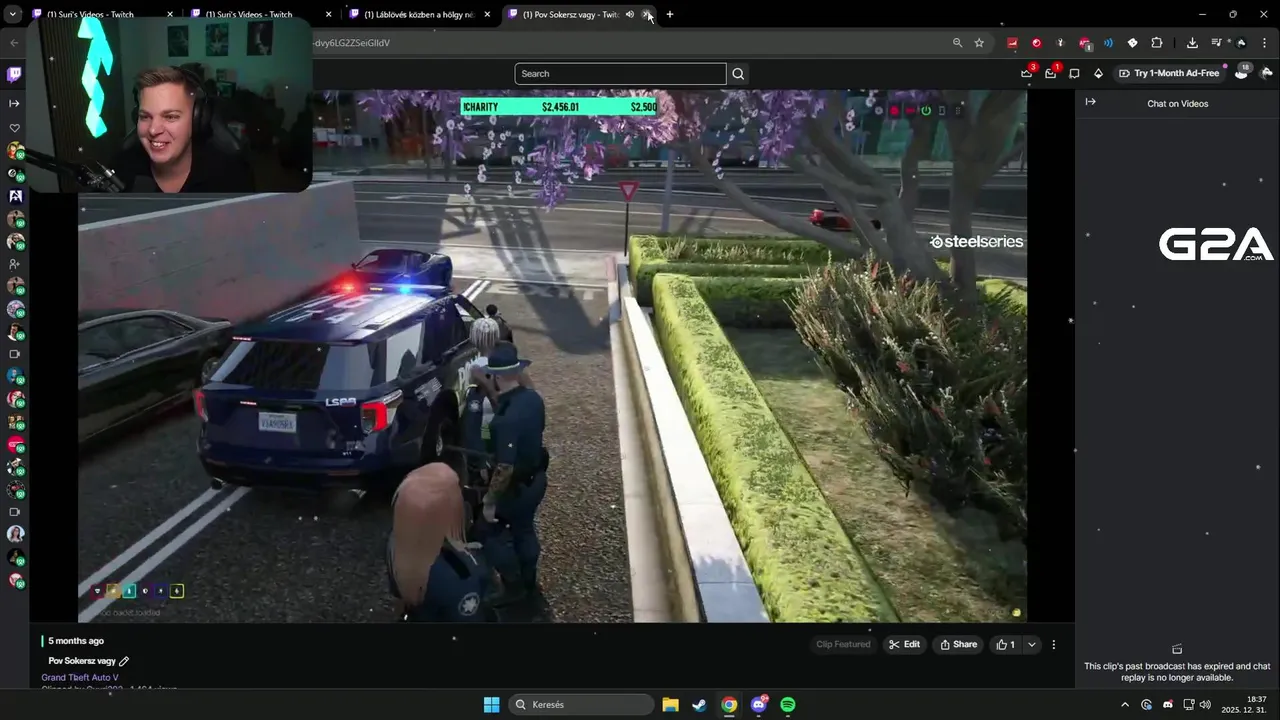Click the G2A sponsor logo
Viewport: 1280px width, 720px height.
[x=1215, y=245]
